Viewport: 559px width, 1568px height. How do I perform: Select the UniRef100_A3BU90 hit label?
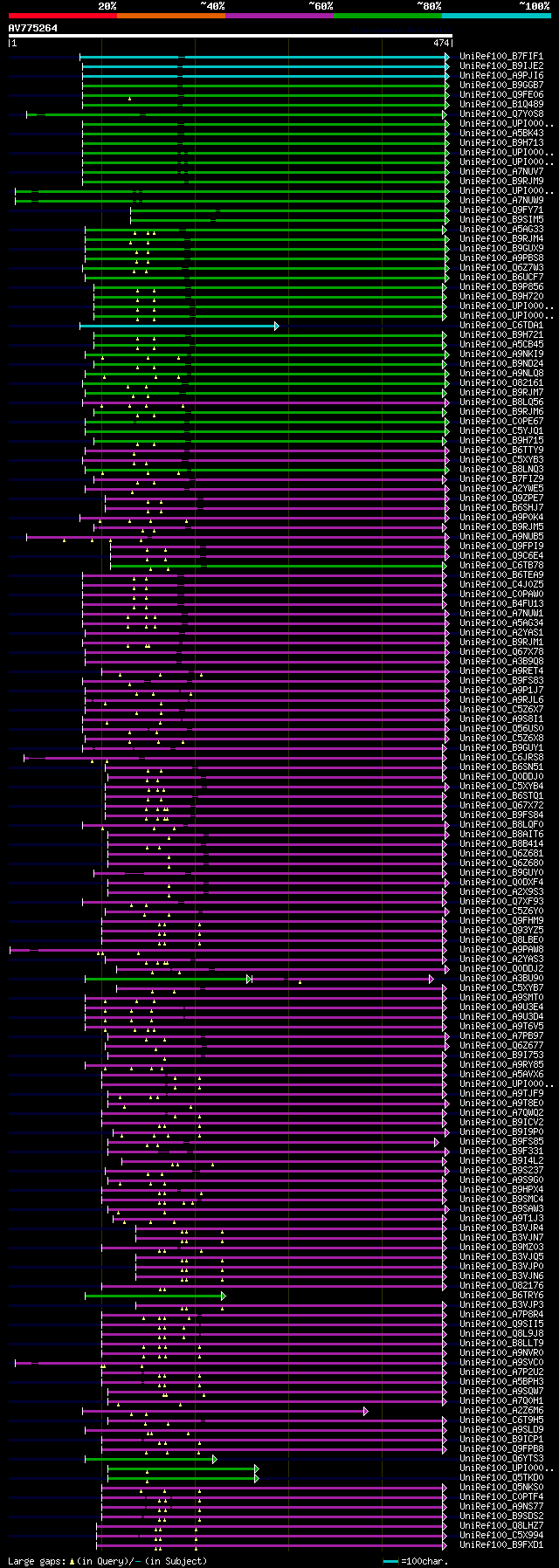tap(501, 979)
